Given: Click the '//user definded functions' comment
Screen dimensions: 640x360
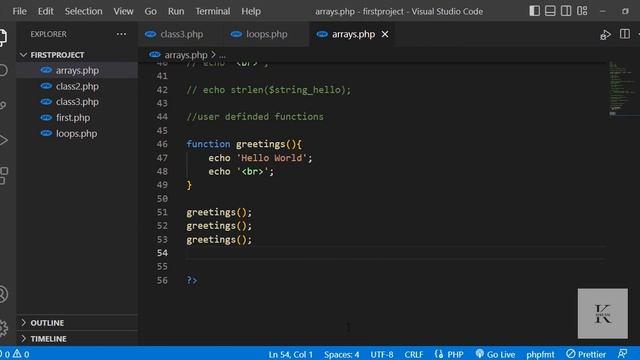Looking at the screenshot, I should 255,117.
